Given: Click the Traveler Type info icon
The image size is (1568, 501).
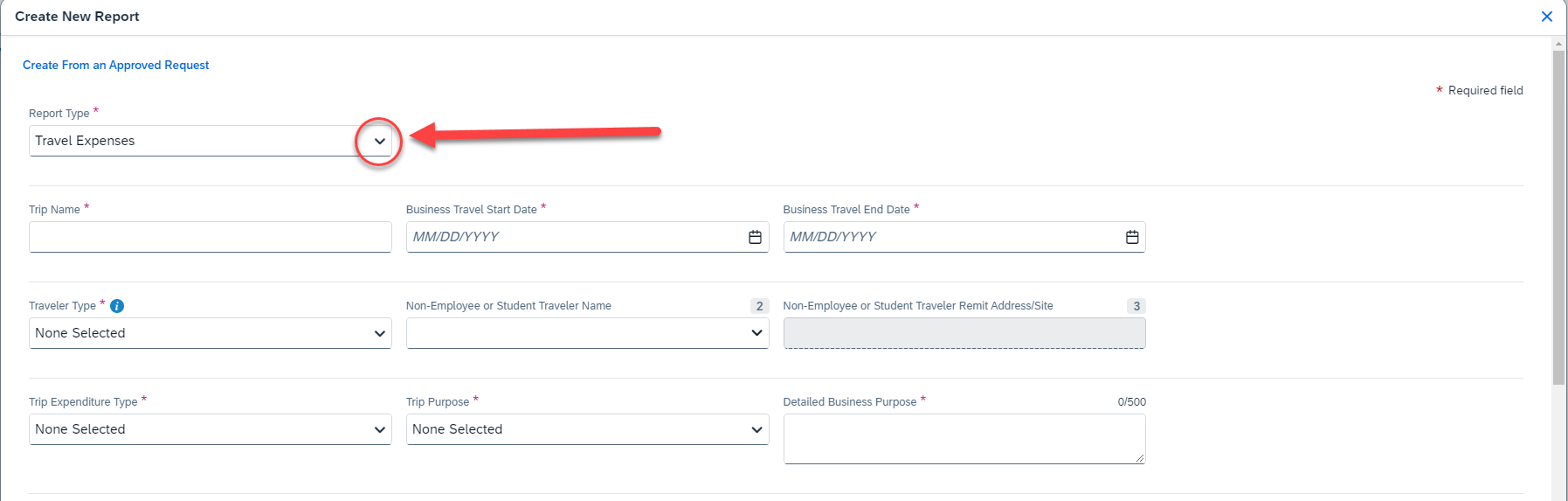Looking at the screenshot, I should (x=117, y=306).
